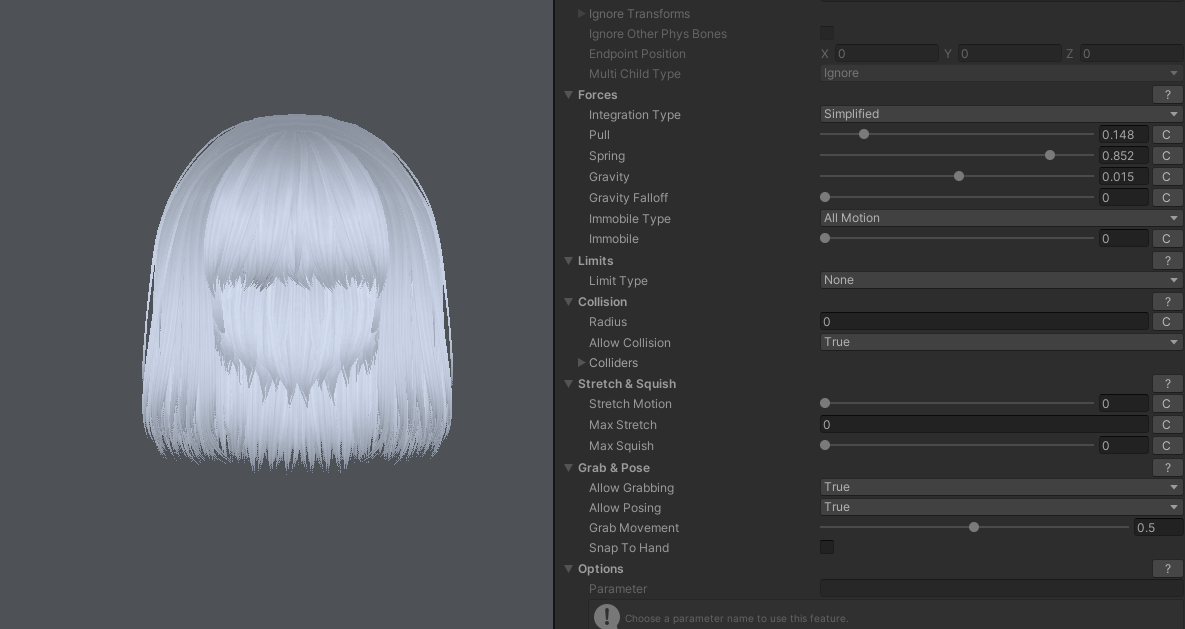Screen dimensions: 1185x629
Task: Open help for Limits section
Action: (1168, 260)
